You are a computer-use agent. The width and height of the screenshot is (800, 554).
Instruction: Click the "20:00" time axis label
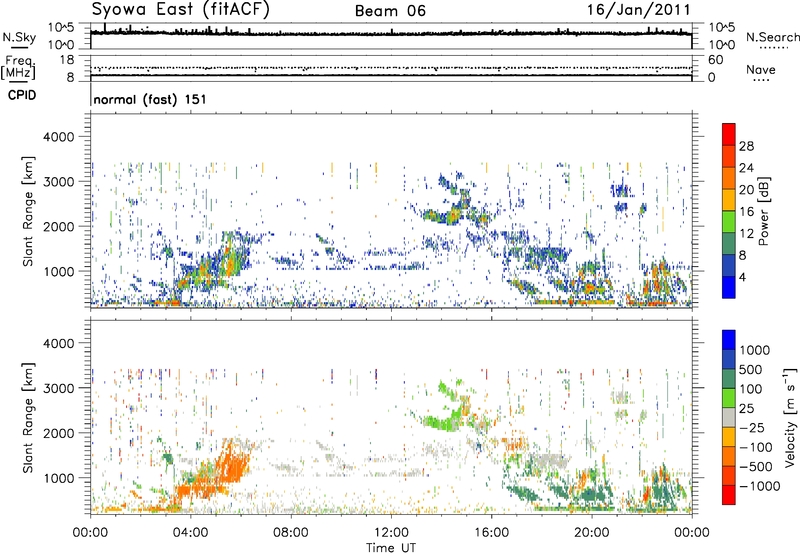[591, 533]
